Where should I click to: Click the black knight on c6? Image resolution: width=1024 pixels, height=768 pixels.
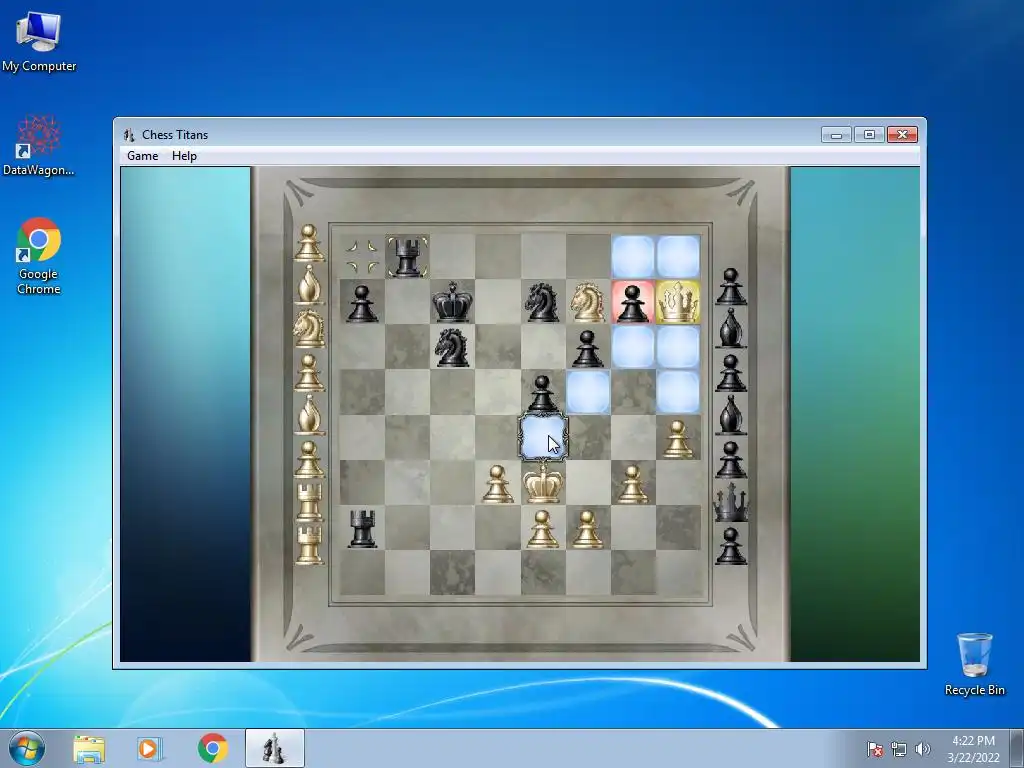[452, 347]
